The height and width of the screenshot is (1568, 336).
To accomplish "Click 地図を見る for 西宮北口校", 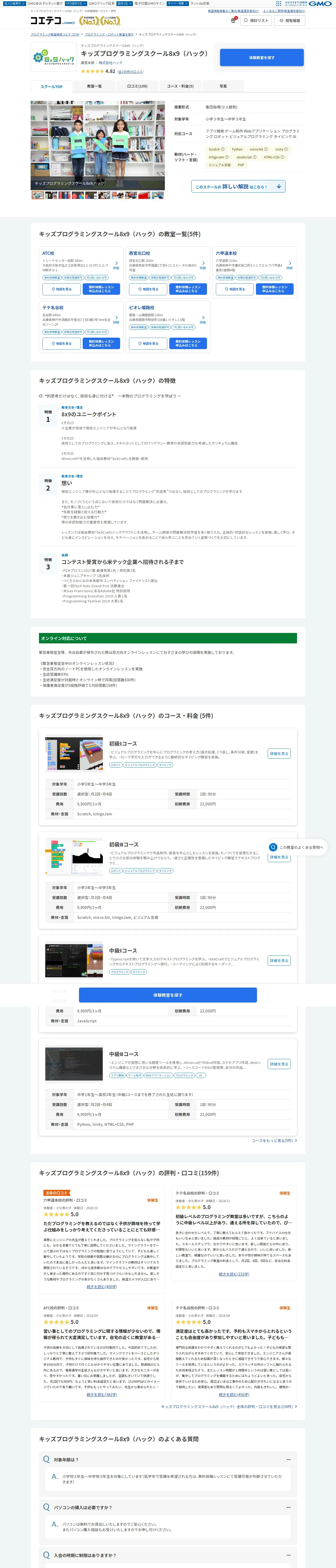I will tap(148, 289).
